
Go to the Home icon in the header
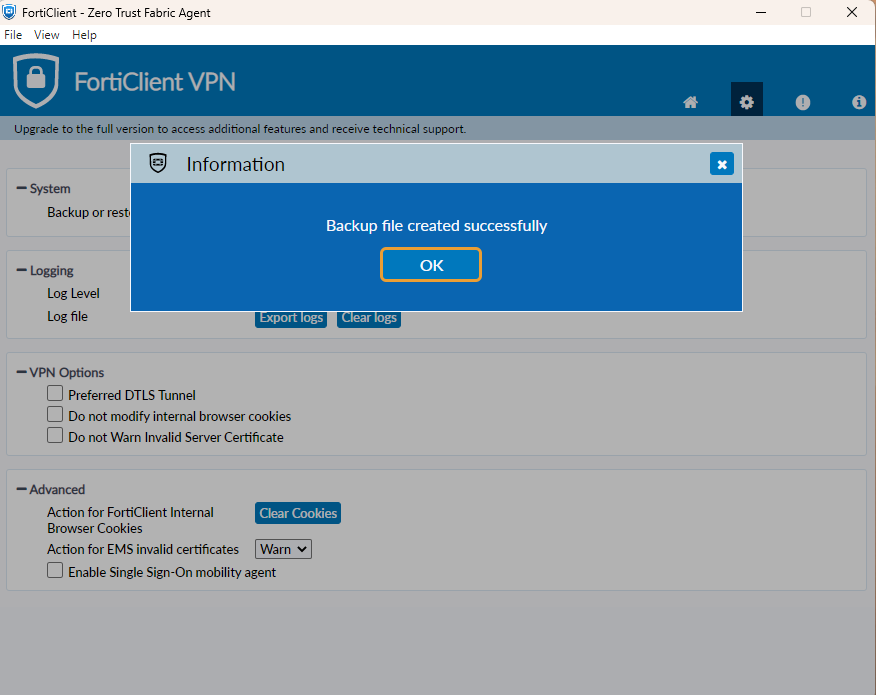[691, 102]
